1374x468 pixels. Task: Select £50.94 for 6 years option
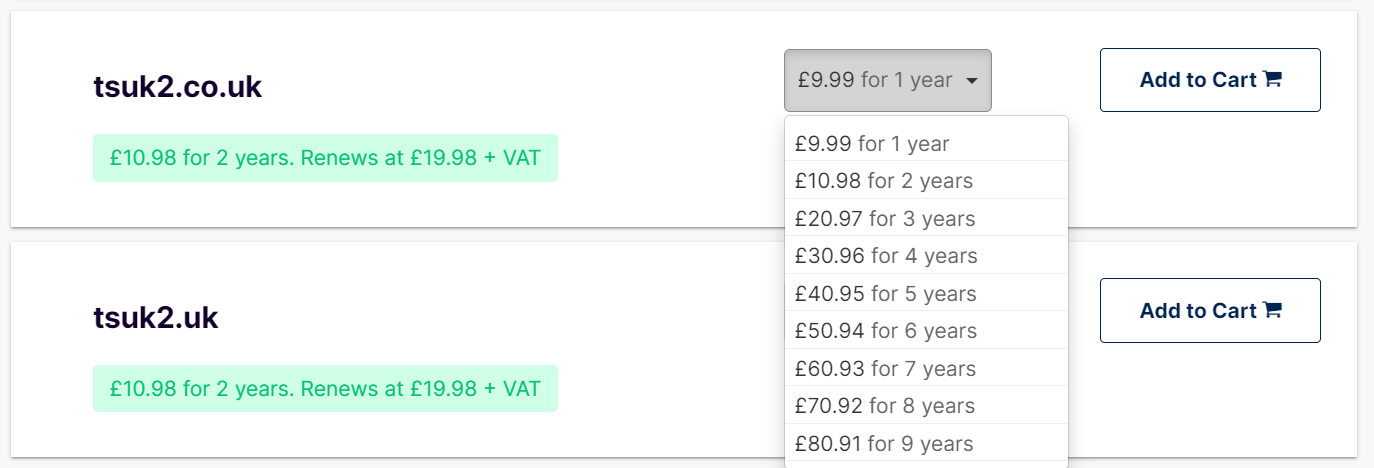(x=926, y=331)
